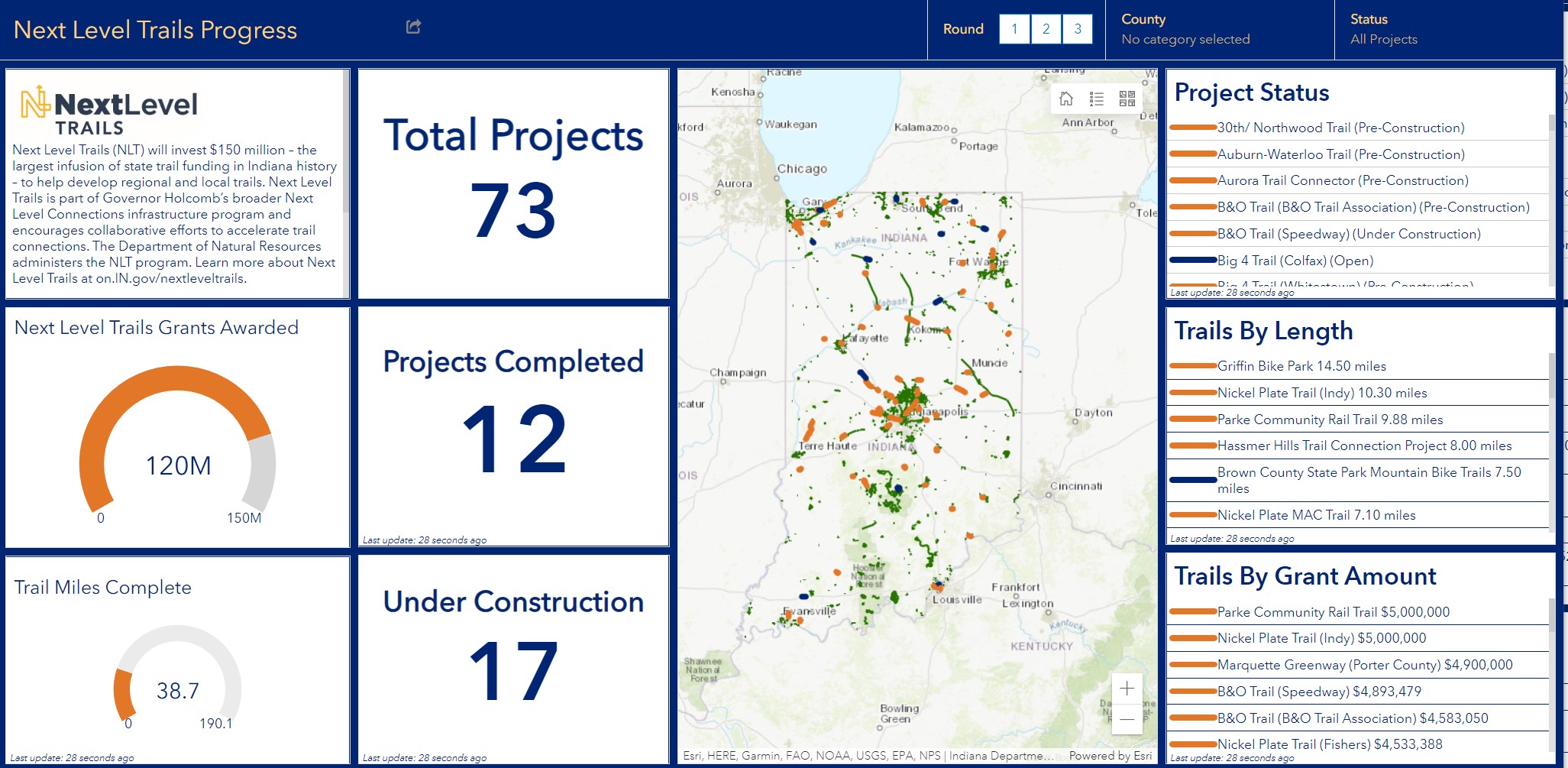Select Big 4 Trail (Colfax) in Project Status

(x=1295, y=261)
